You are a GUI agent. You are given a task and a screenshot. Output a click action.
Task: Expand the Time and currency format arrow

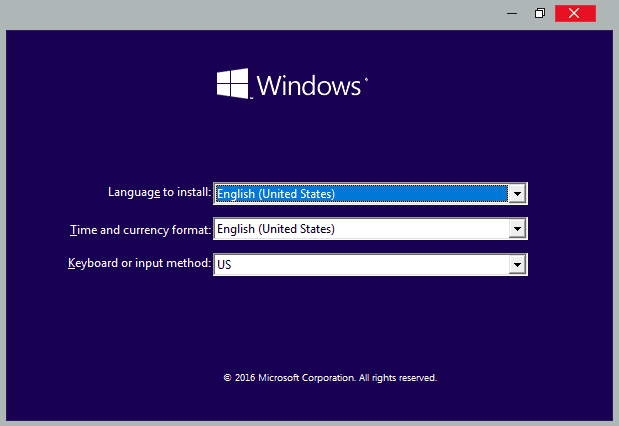click(517, 229)
